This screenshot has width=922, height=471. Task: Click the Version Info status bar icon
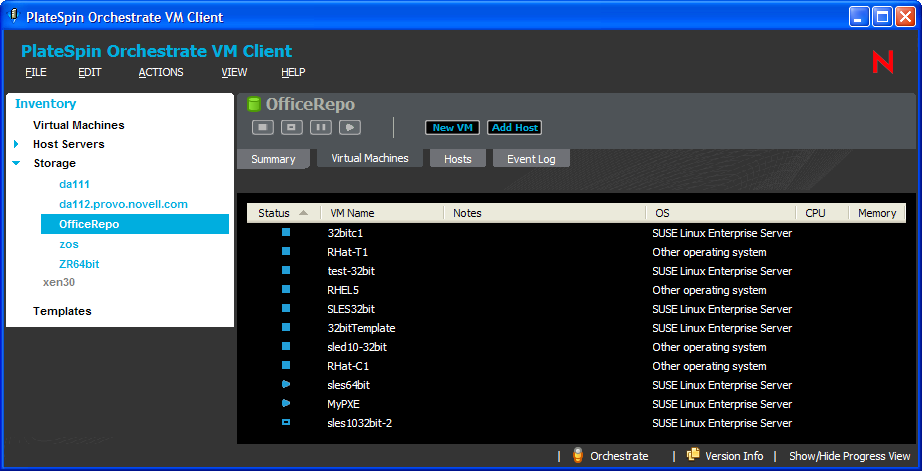(693, 455)
